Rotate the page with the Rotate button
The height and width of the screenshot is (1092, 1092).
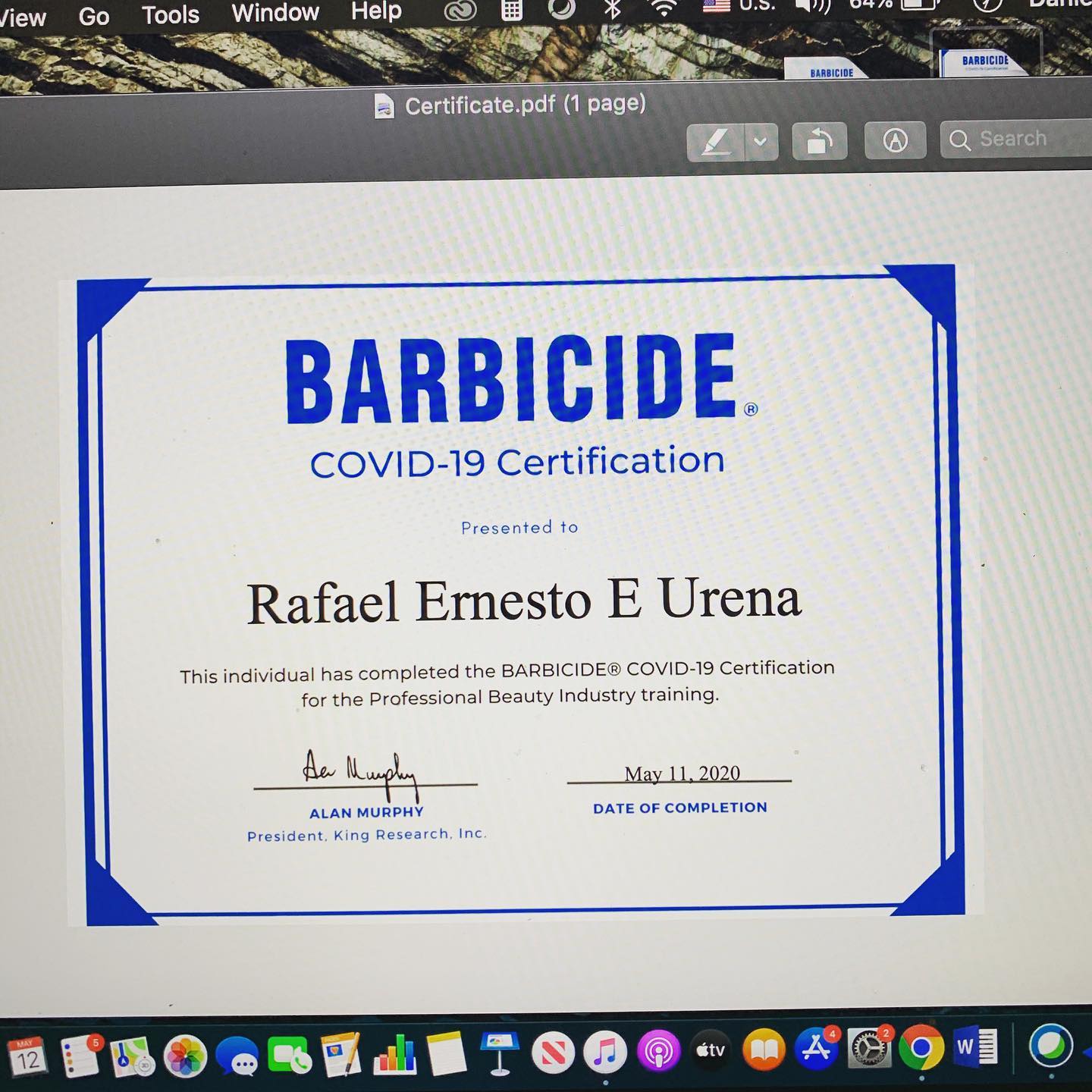pos(820,140)
